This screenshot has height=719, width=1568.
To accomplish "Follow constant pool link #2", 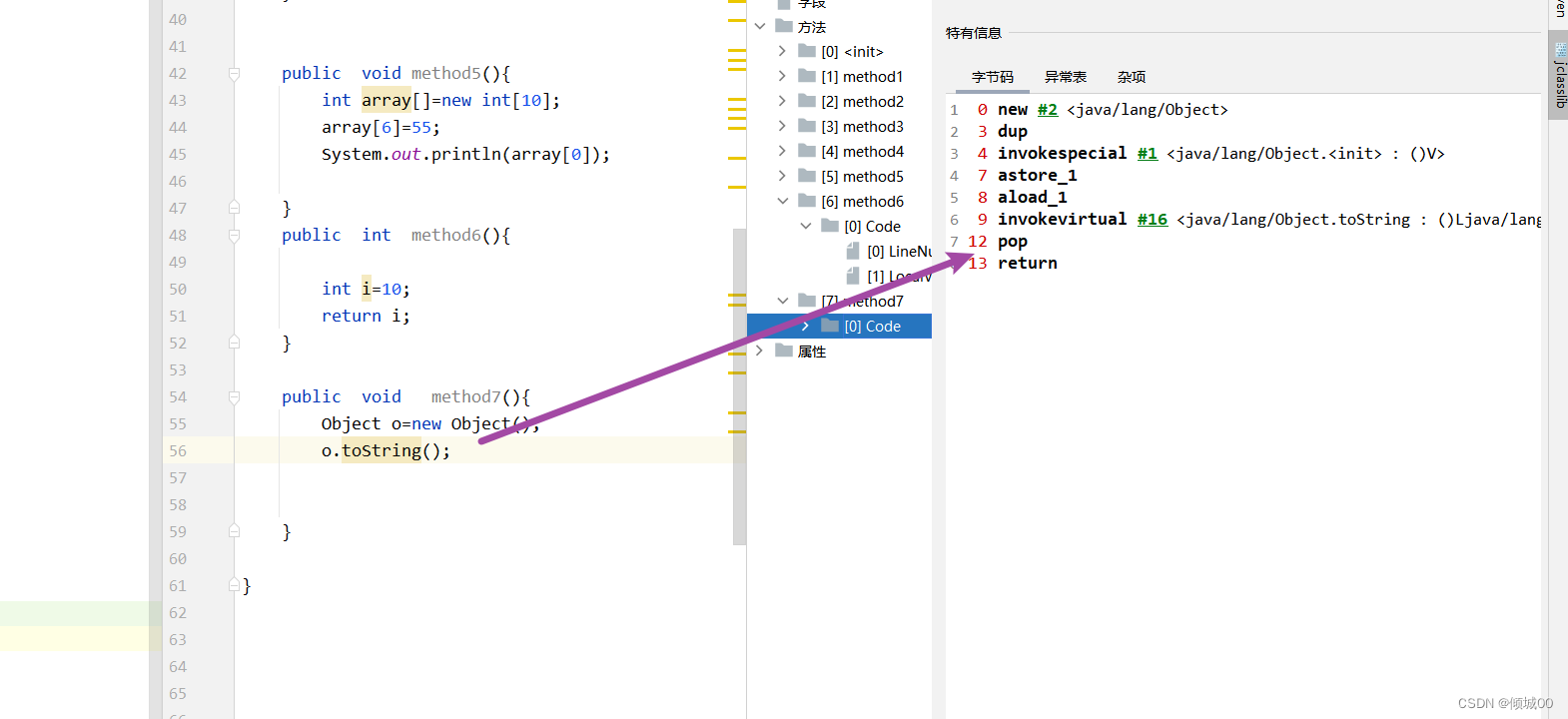I will coord(1047,110).
